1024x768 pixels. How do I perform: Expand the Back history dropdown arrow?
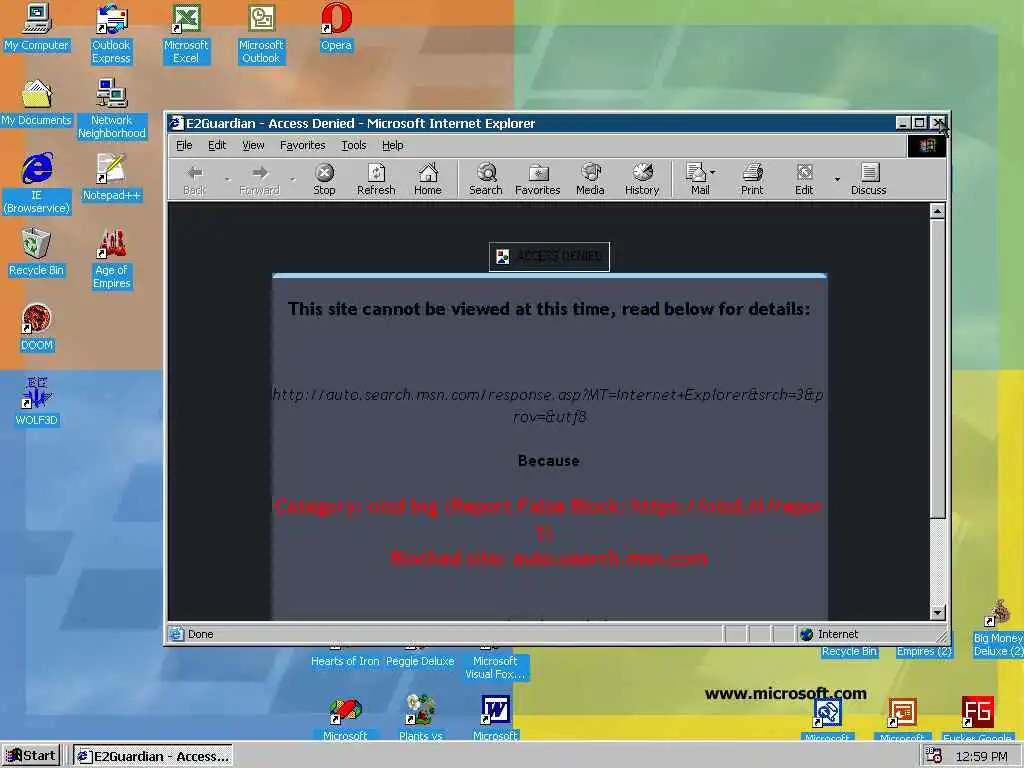point(227,180)
